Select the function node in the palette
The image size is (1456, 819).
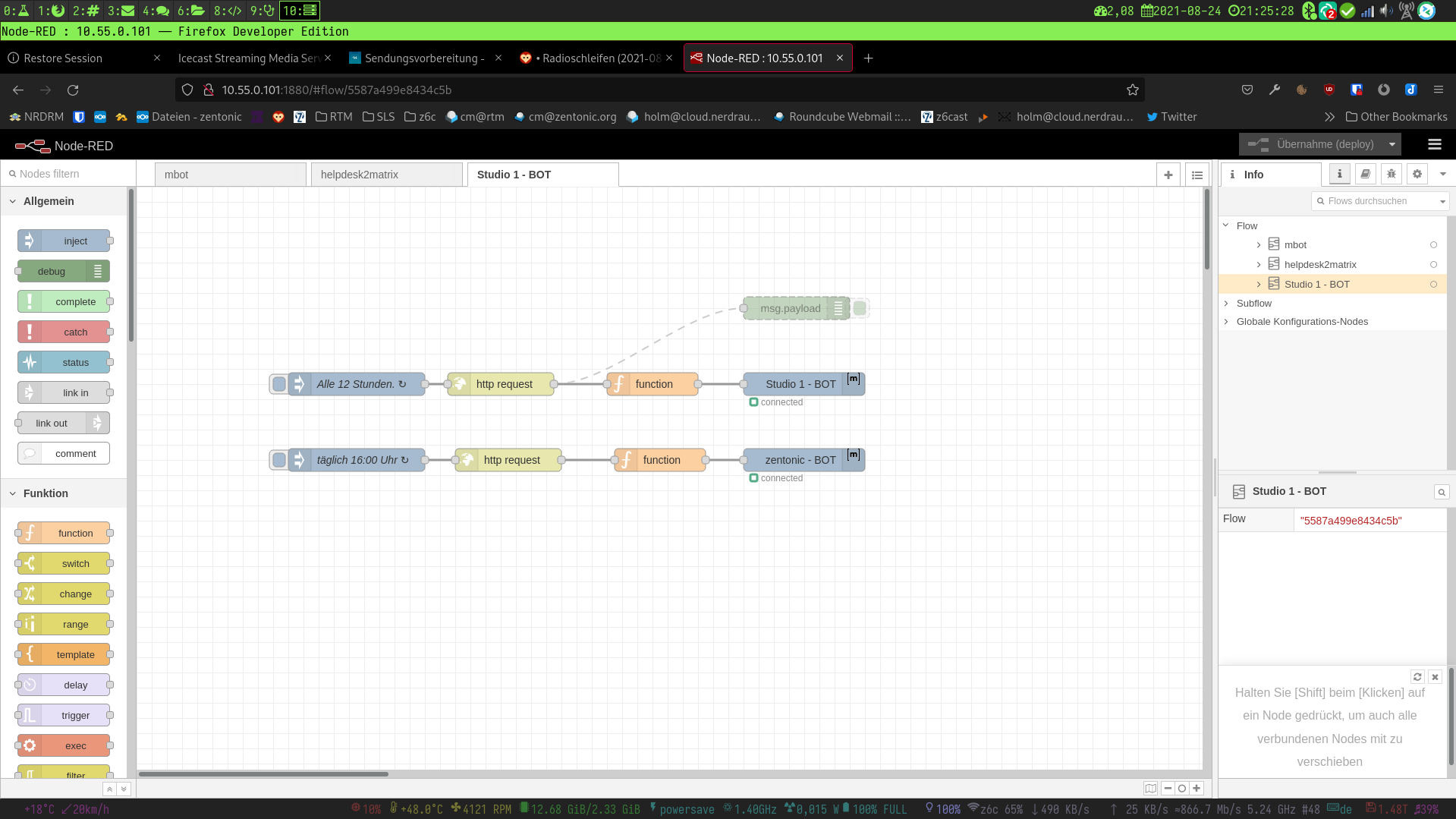pyautogui.click(x=64, y=533)
